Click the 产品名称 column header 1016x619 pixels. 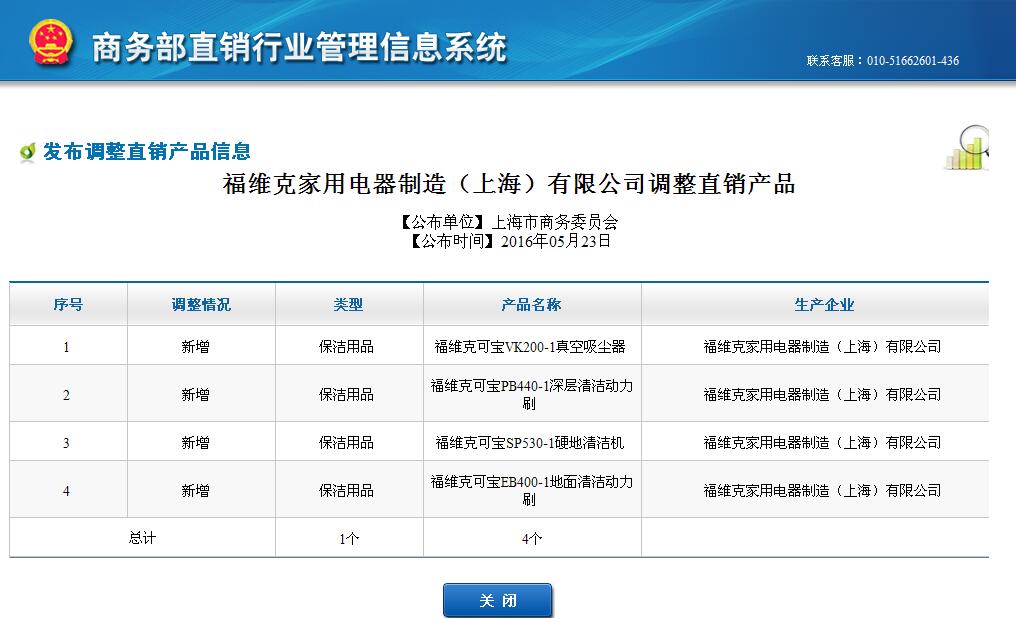[x=531, y=305]
